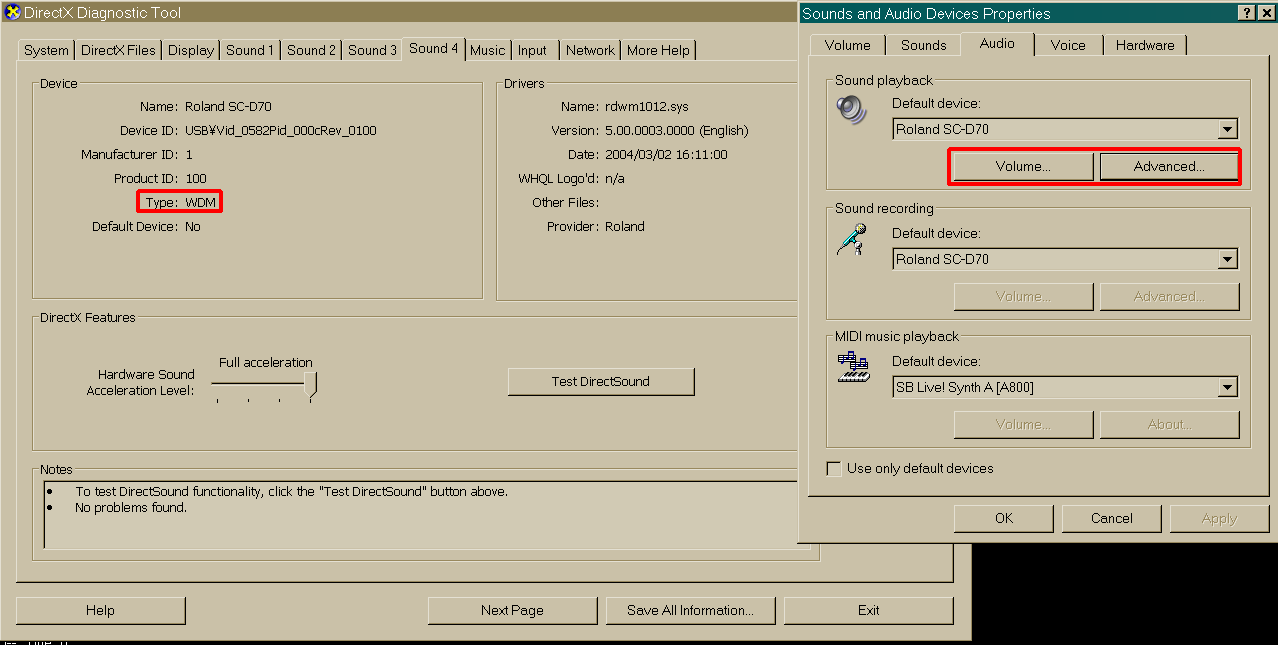
Task: Click the driver version 5.00.0003.0000 (English)
Action: click(677, 131)
